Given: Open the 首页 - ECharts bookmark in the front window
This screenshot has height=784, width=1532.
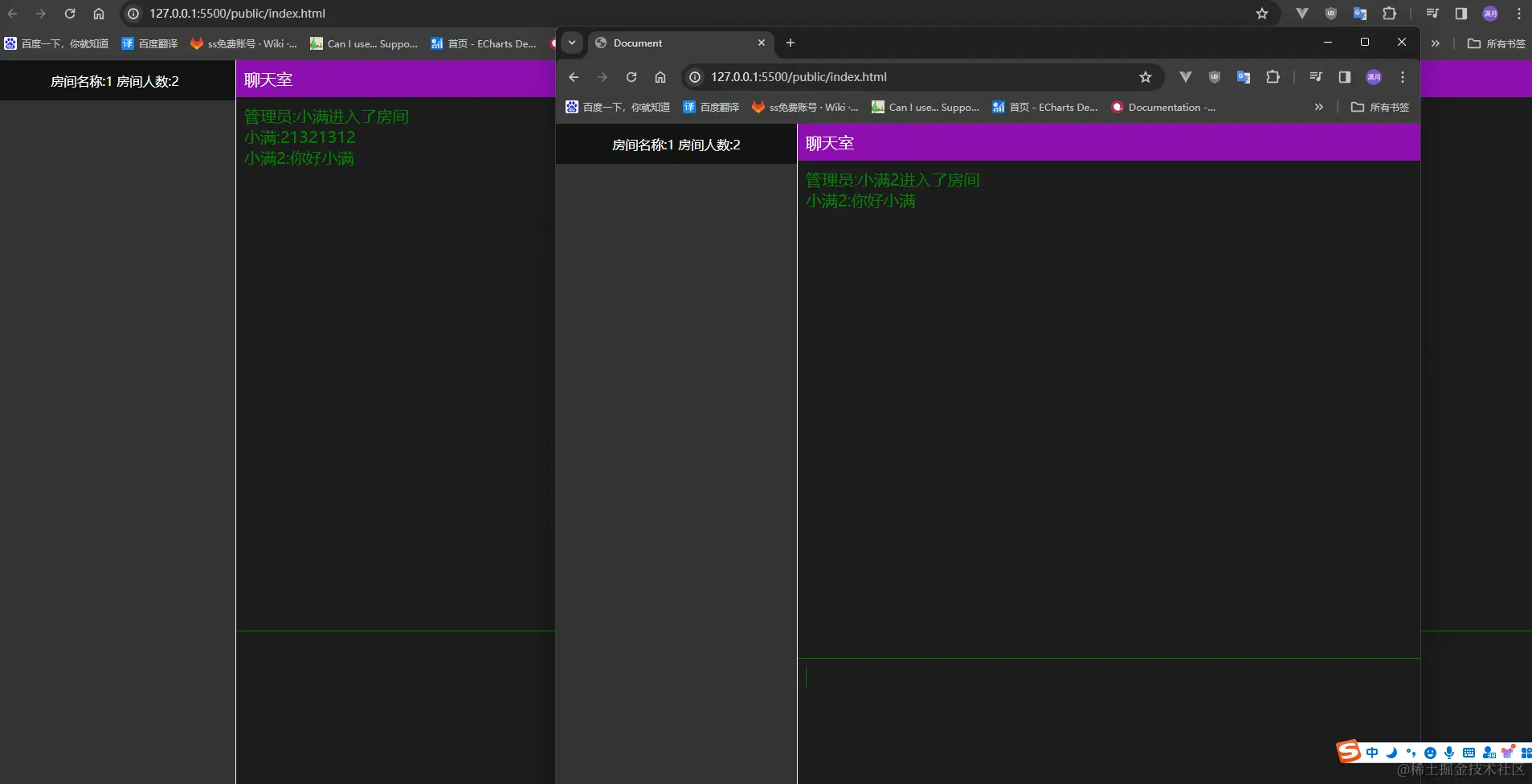Looking at the screenshot, I should tap(1044, 107).
